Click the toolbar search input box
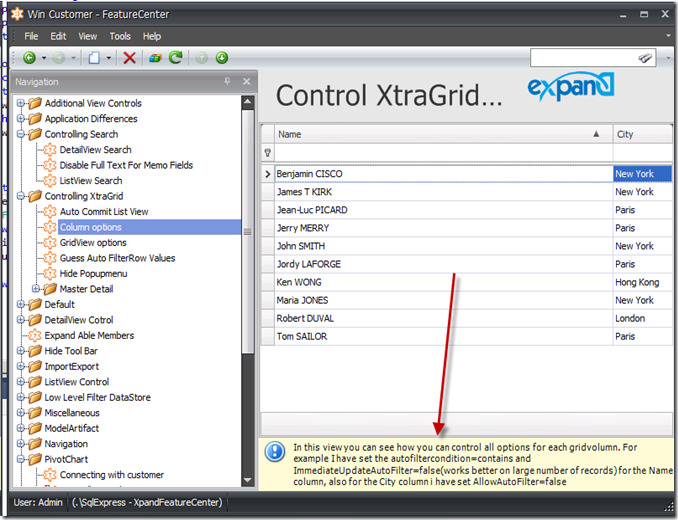The height and width of the screenshot is (520, 678). [584, 58]
